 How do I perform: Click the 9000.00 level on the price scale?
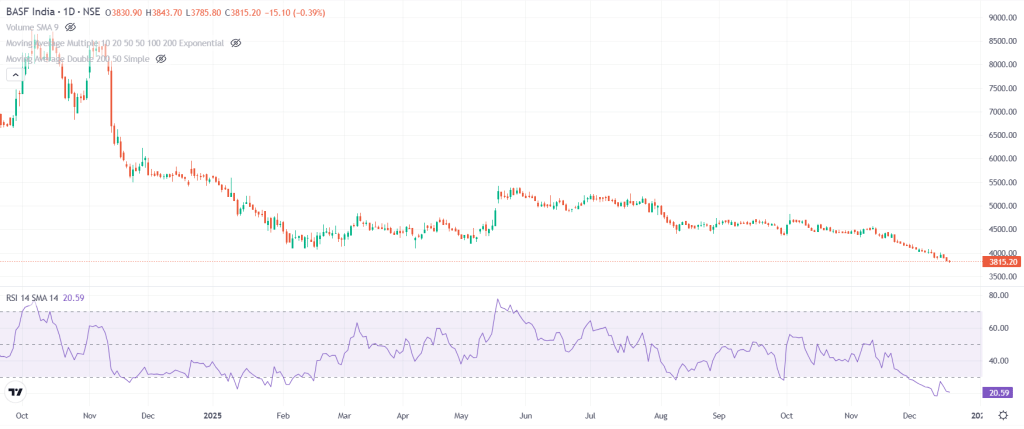tap(1003, 18)
